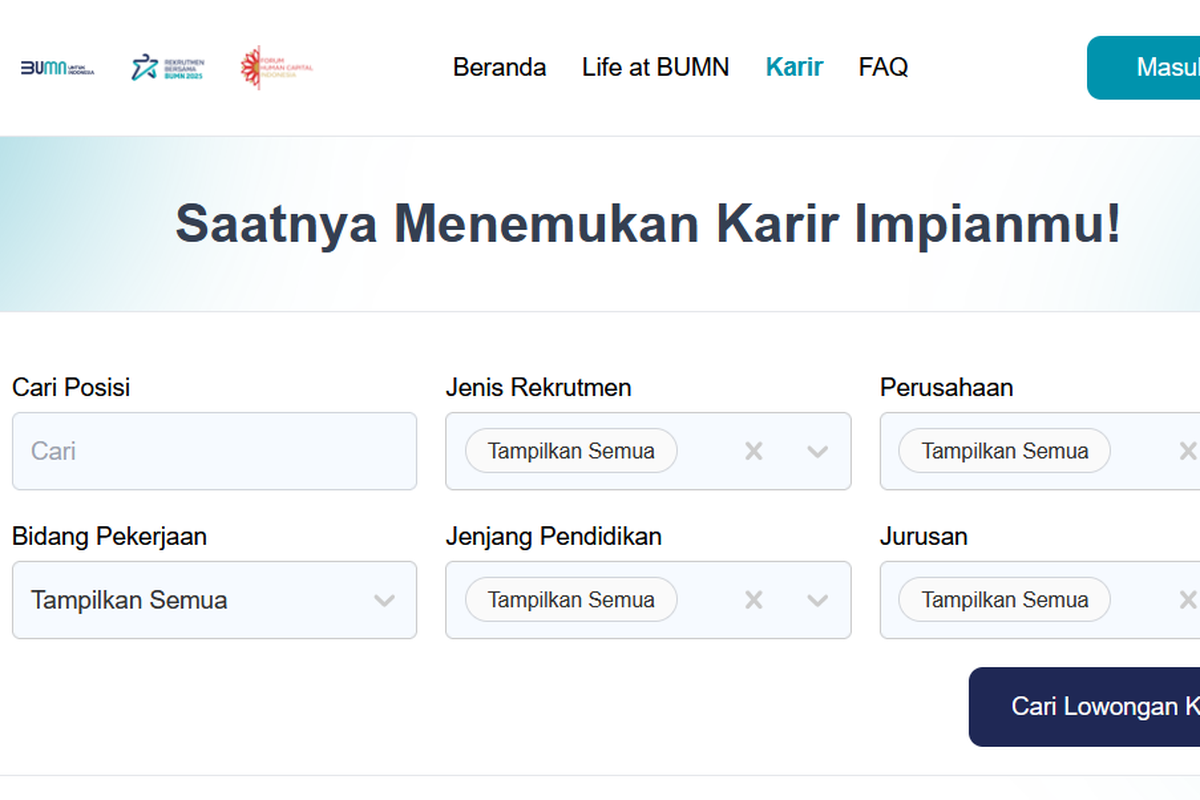This screenshot has height=800, width=1200.
Task: Clear the Jenis Rekrutmen selection with X
Action: 754,451
